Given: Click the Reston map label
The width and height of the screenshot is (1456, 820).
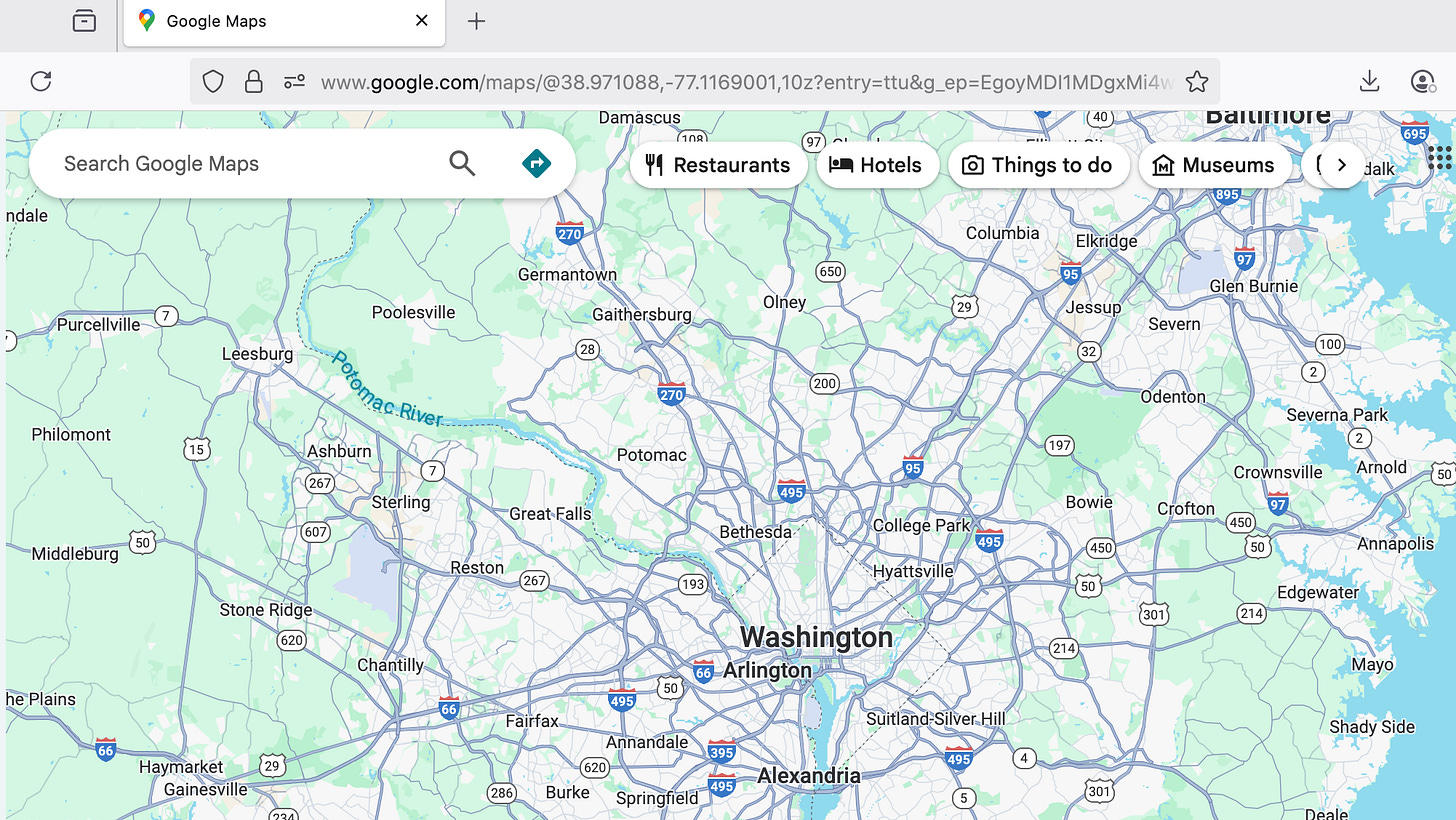Looking at the screenshot, I should 477,567.
